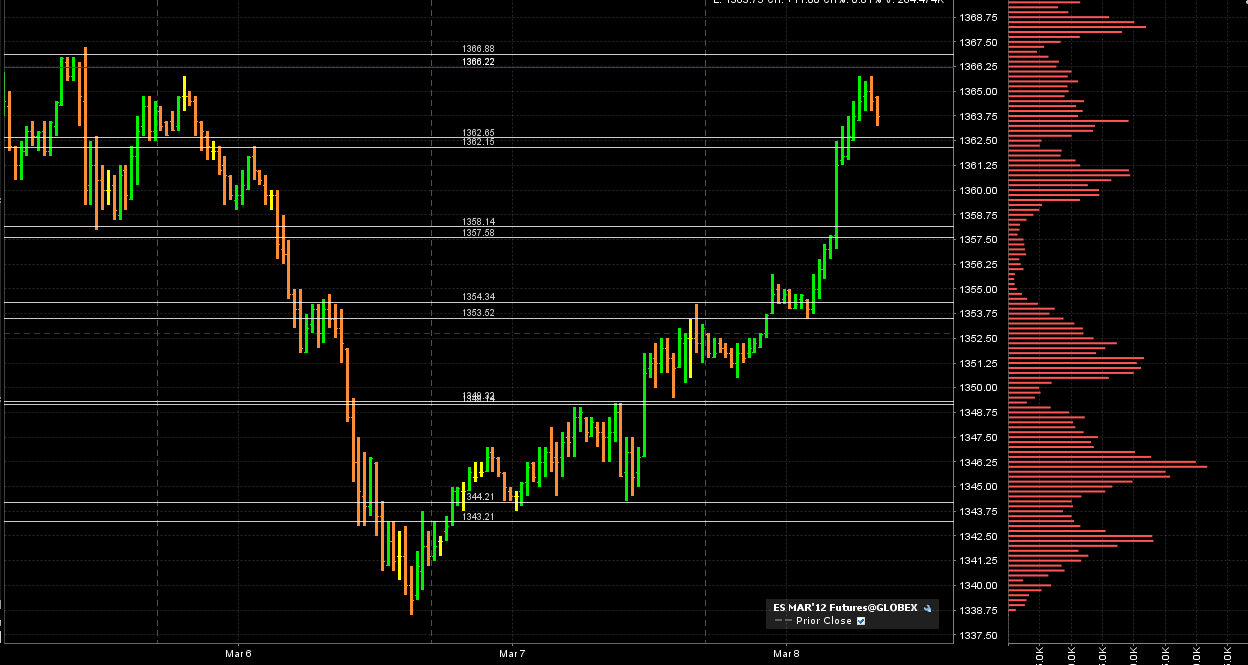Screen dimensions: 1248x665
Task: Click the 1357.50 price axis label
Action: click(978, 240)
